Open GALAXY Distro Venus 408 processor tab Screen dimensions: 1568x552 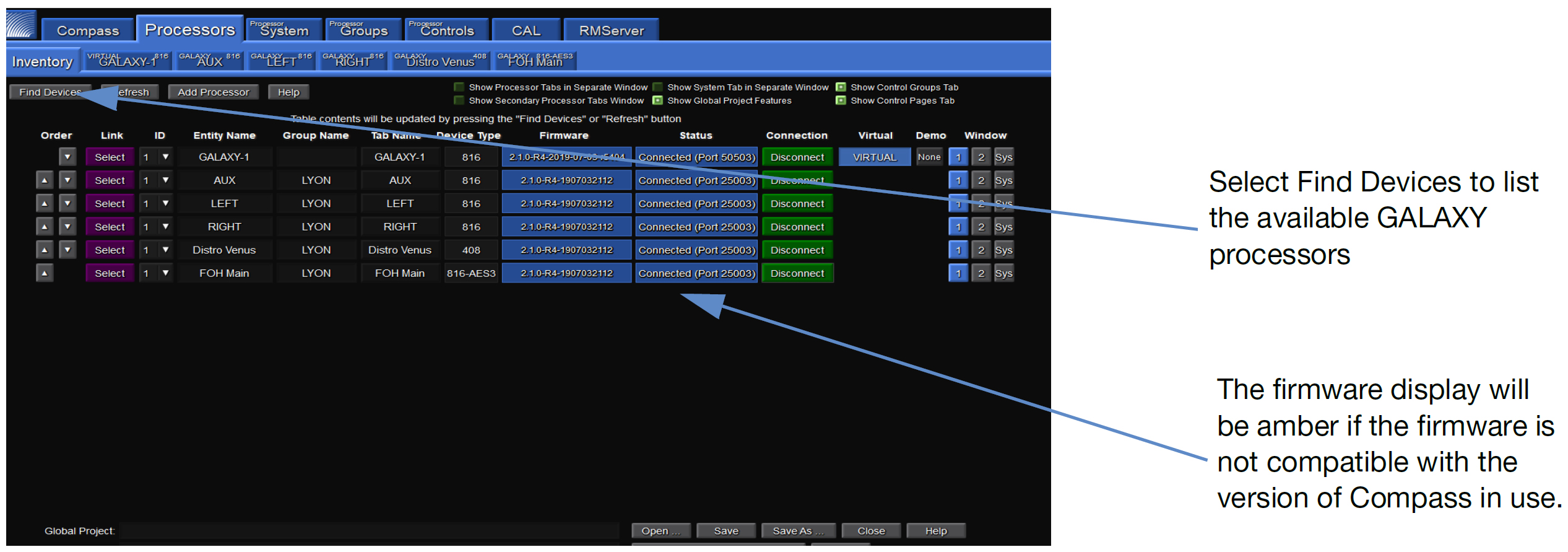coord(440,60)
